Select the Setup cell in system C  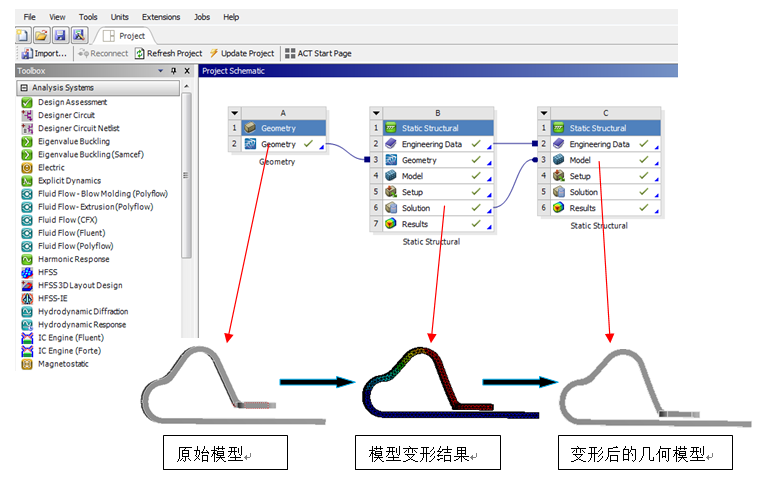pyautogui.click(x=606, y=176)
